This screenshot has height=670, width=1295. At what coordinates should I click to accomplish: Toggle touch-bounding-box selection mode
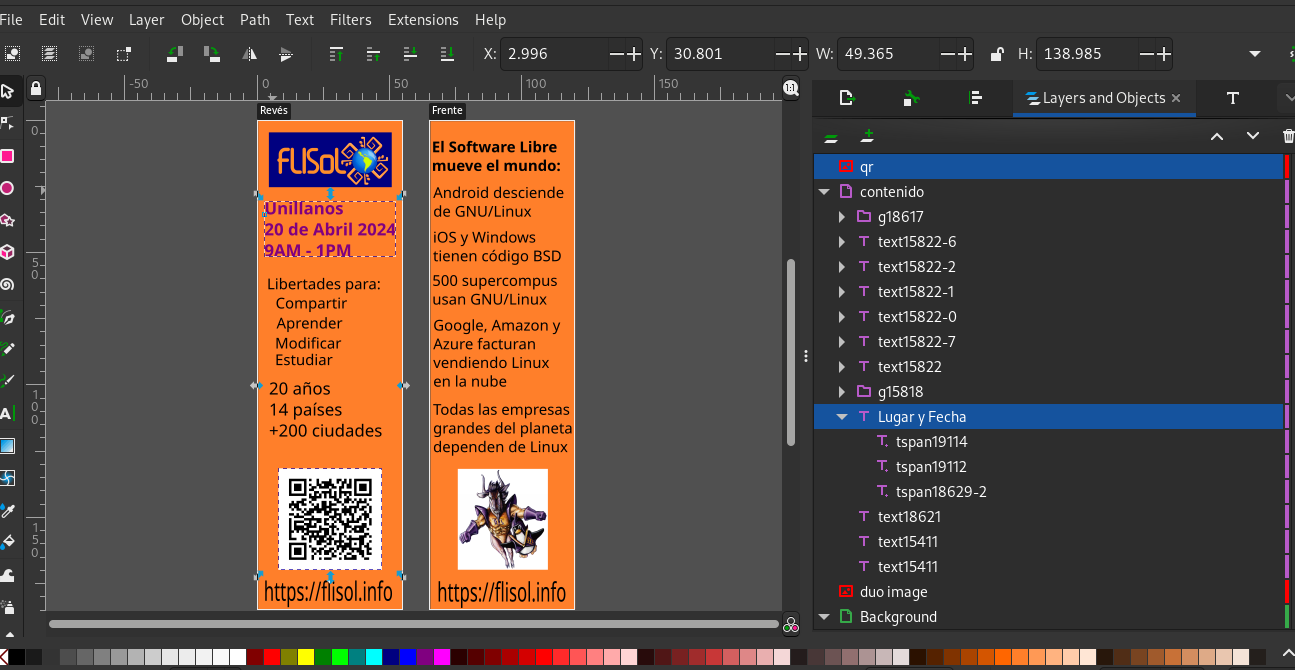124,54
